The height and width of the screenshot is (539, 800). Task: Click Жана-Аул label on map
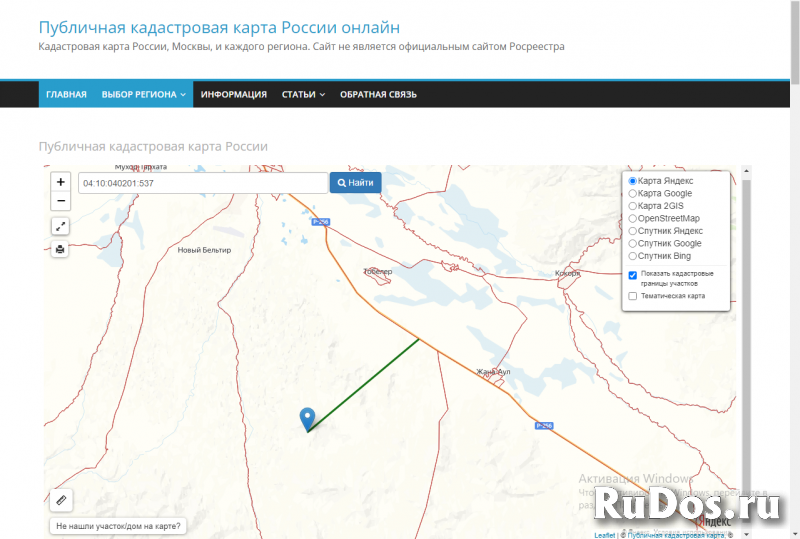point(493,372)
